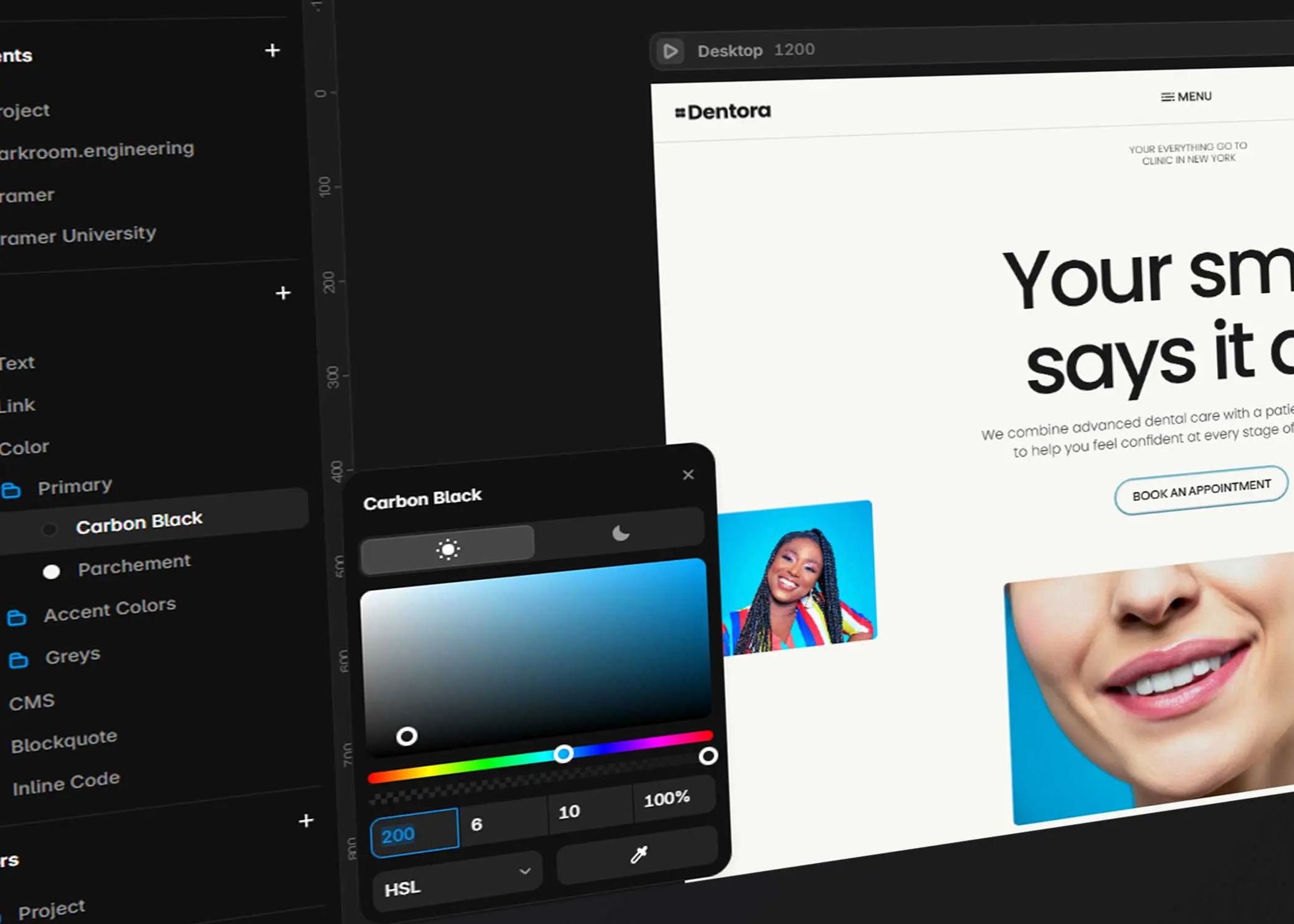Click the color area picker handle
This screenshot has height=924, width=1294.
407,736
